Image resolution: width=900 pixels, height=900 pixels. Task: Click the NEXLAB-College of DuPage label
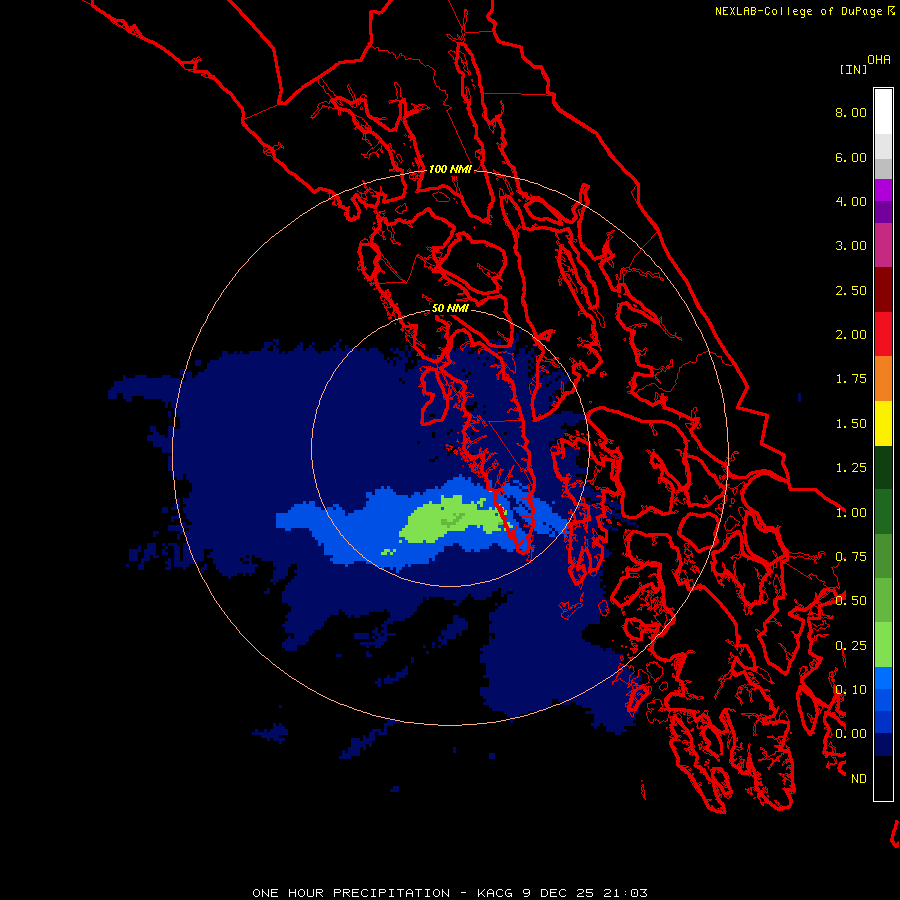[x=798, y=11]
